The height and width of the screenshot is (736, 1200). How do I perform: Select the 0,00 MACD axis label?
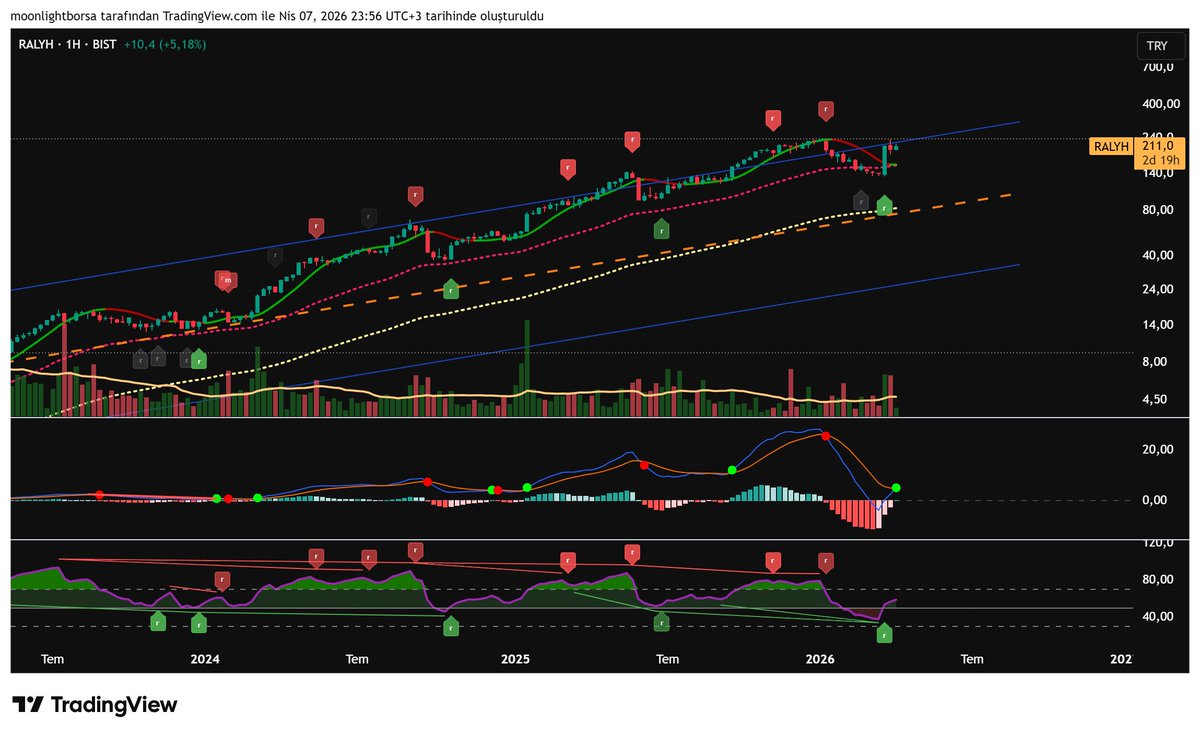click(1156, 500)
